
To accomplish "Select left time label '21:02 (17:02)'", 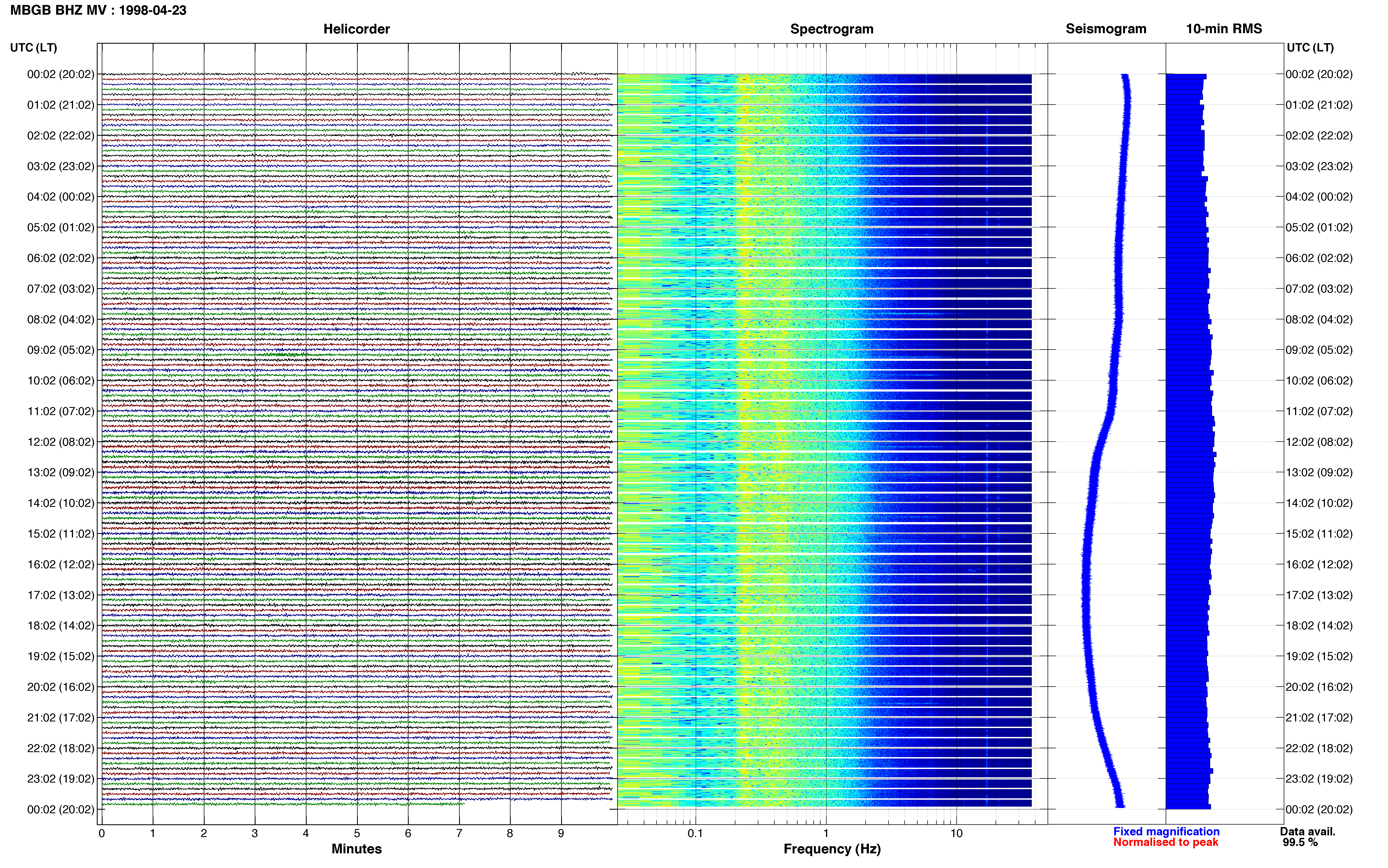I will 61,718.
